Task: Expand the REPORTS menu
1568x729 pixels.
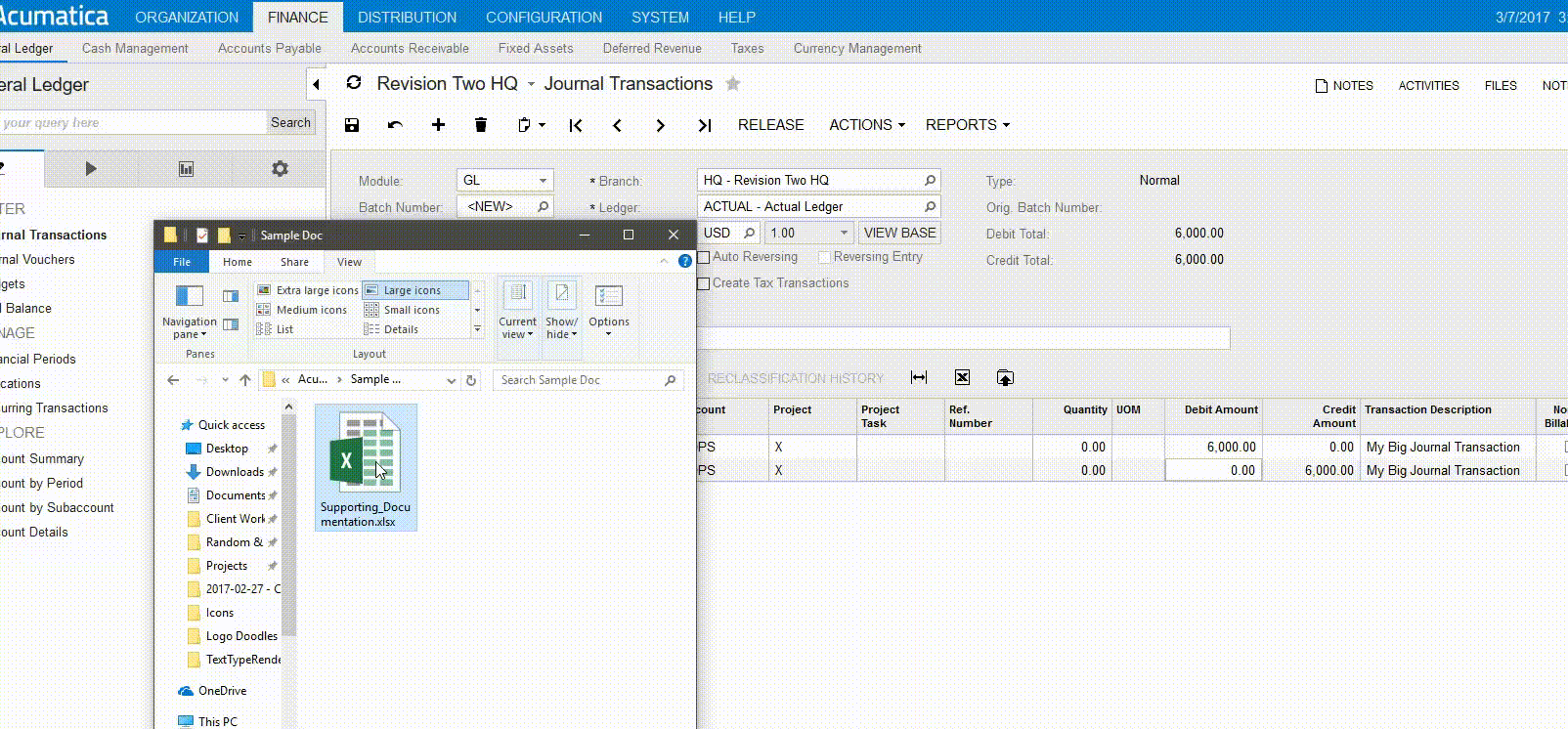Action: (968, 125)
